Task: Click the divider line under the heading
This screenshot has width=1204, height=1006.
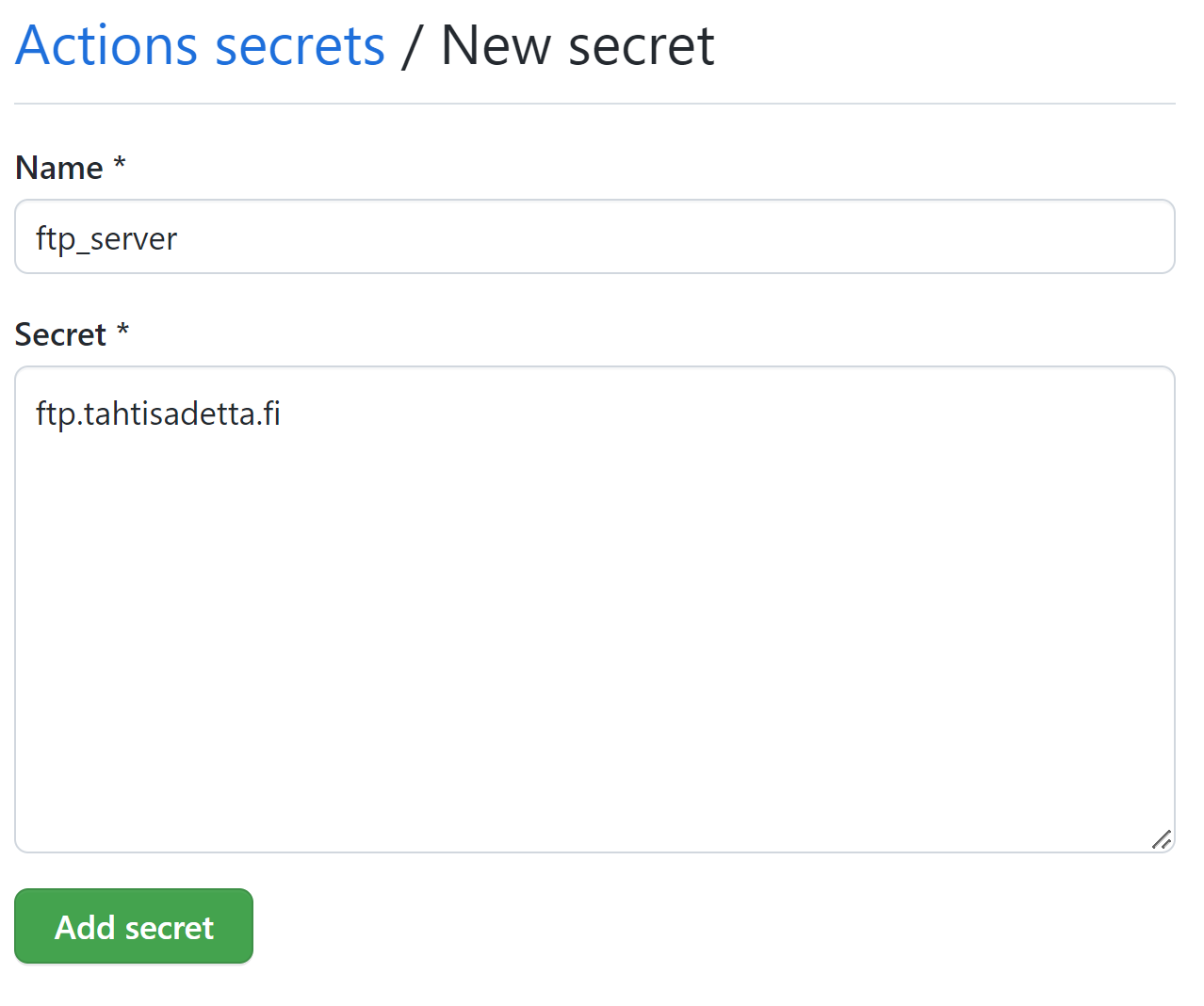Action: click(594, 104)
